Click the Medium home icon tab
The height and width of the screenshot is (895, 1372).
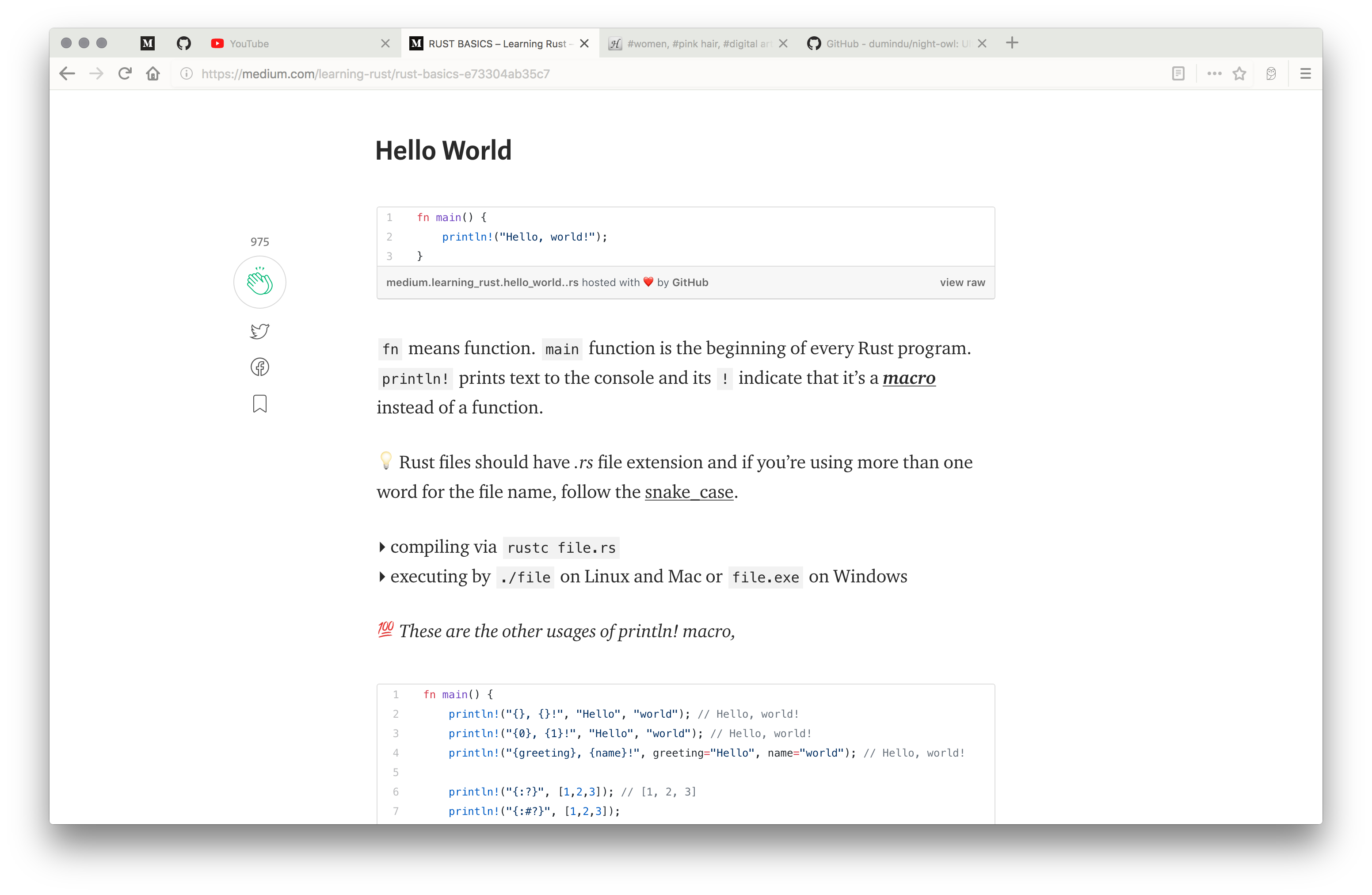[148, 43]
